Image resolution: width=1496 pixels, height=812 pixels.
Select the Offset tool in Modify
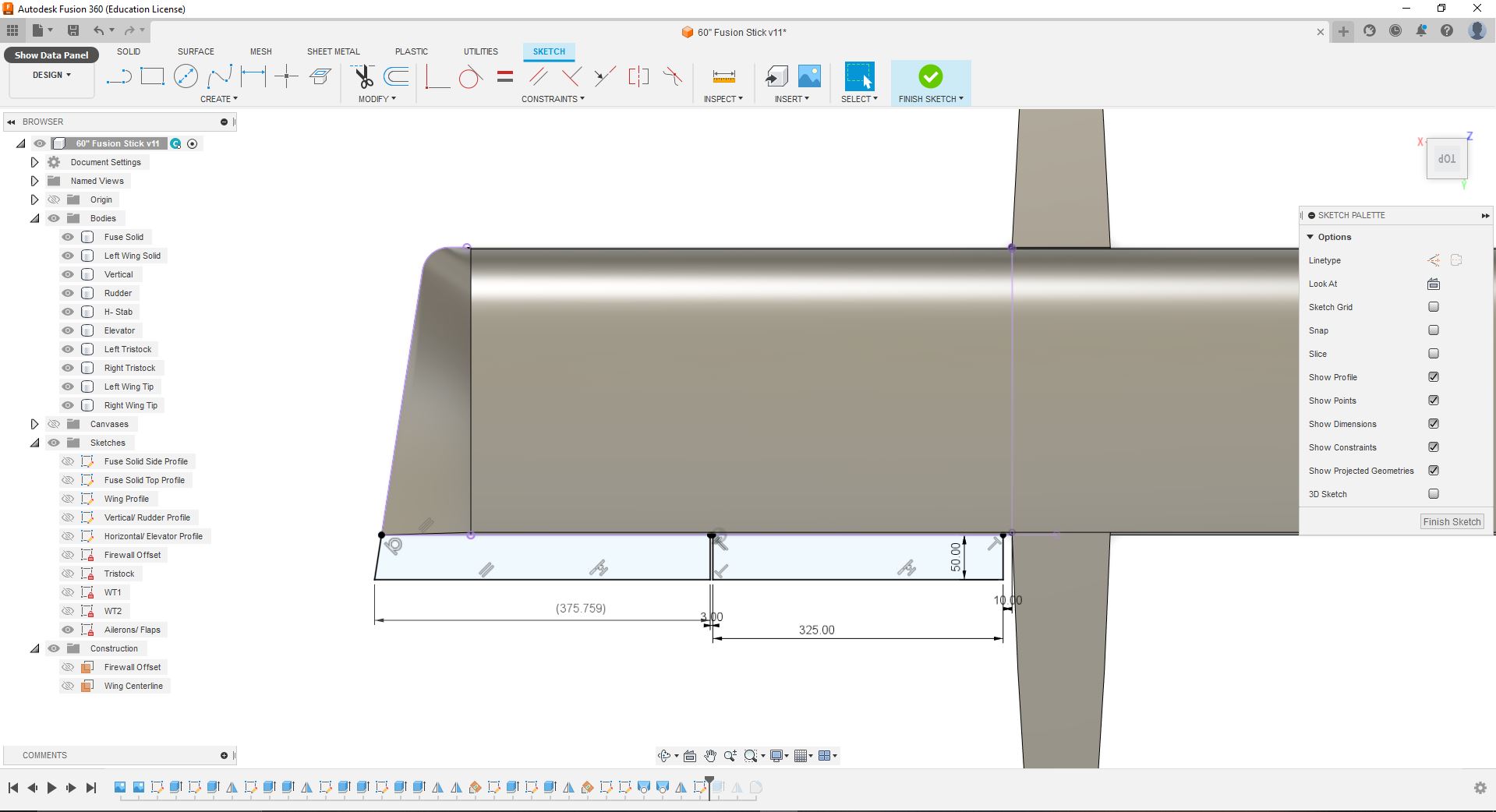point(397,76)
